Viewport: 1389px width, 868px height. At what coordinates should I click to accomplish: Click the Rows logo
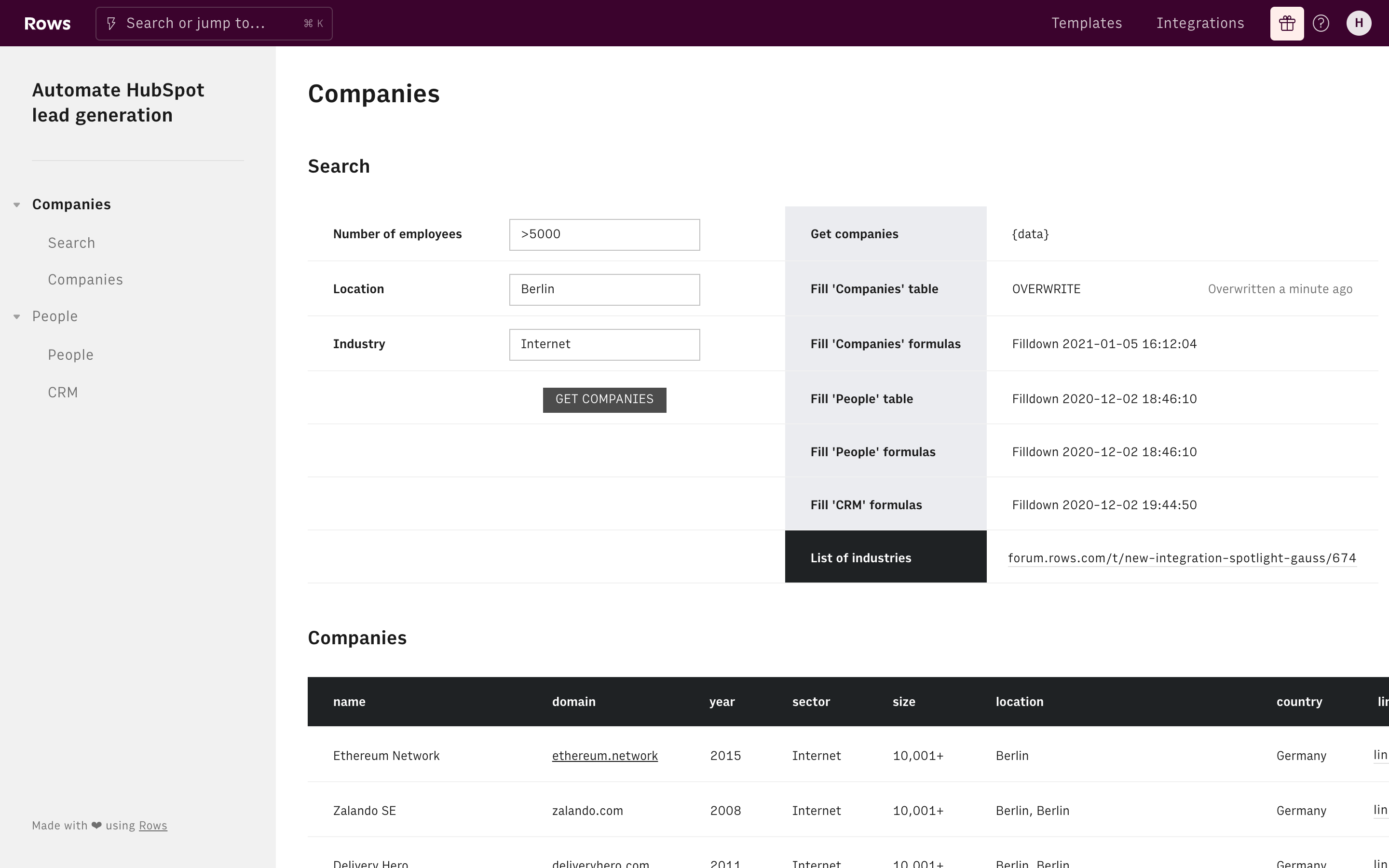point(48,24)
